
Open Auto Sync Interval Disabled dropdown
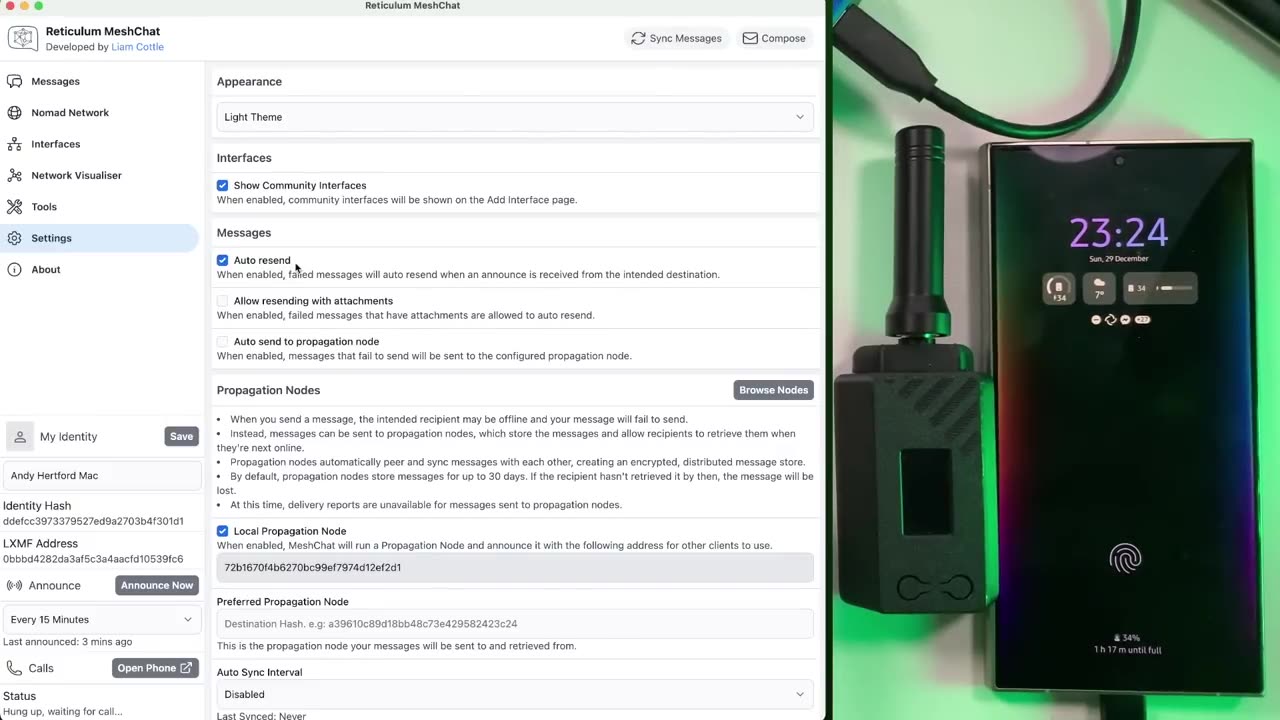pyautogui.click(x=515, y=694)
